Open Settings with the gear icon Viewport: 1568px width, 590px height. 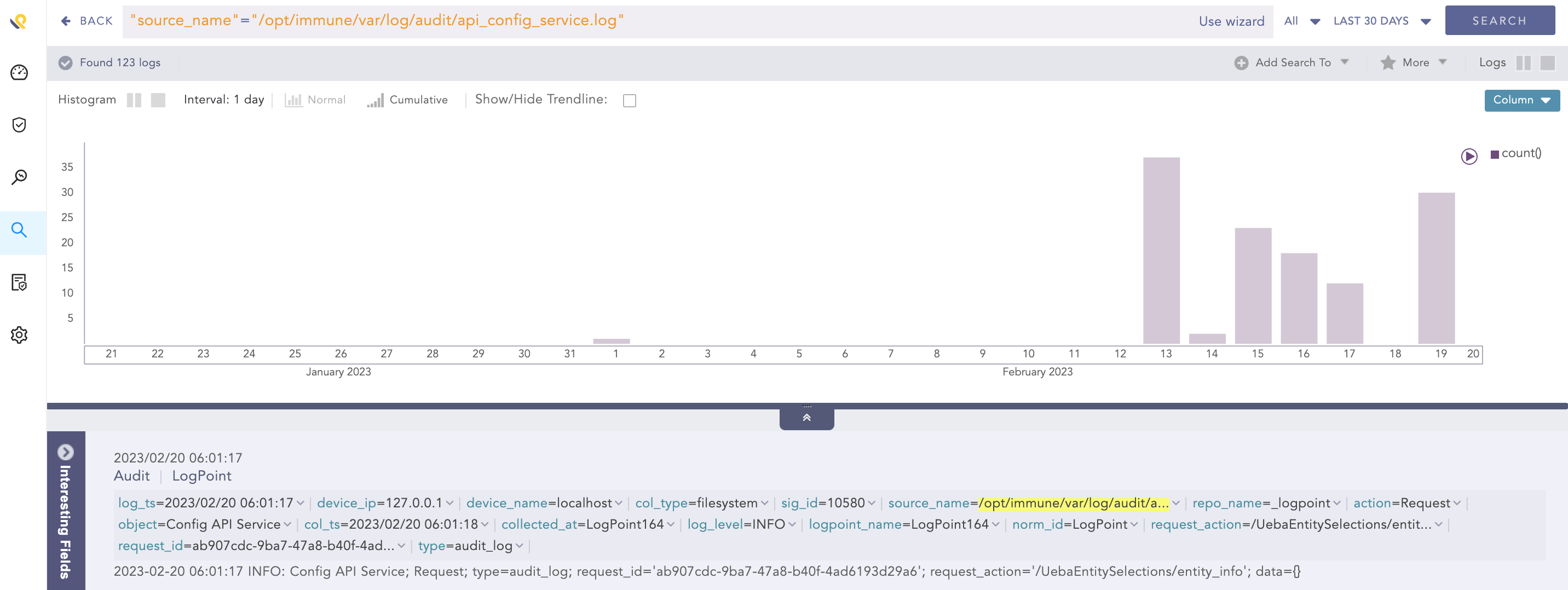[20, 334]
